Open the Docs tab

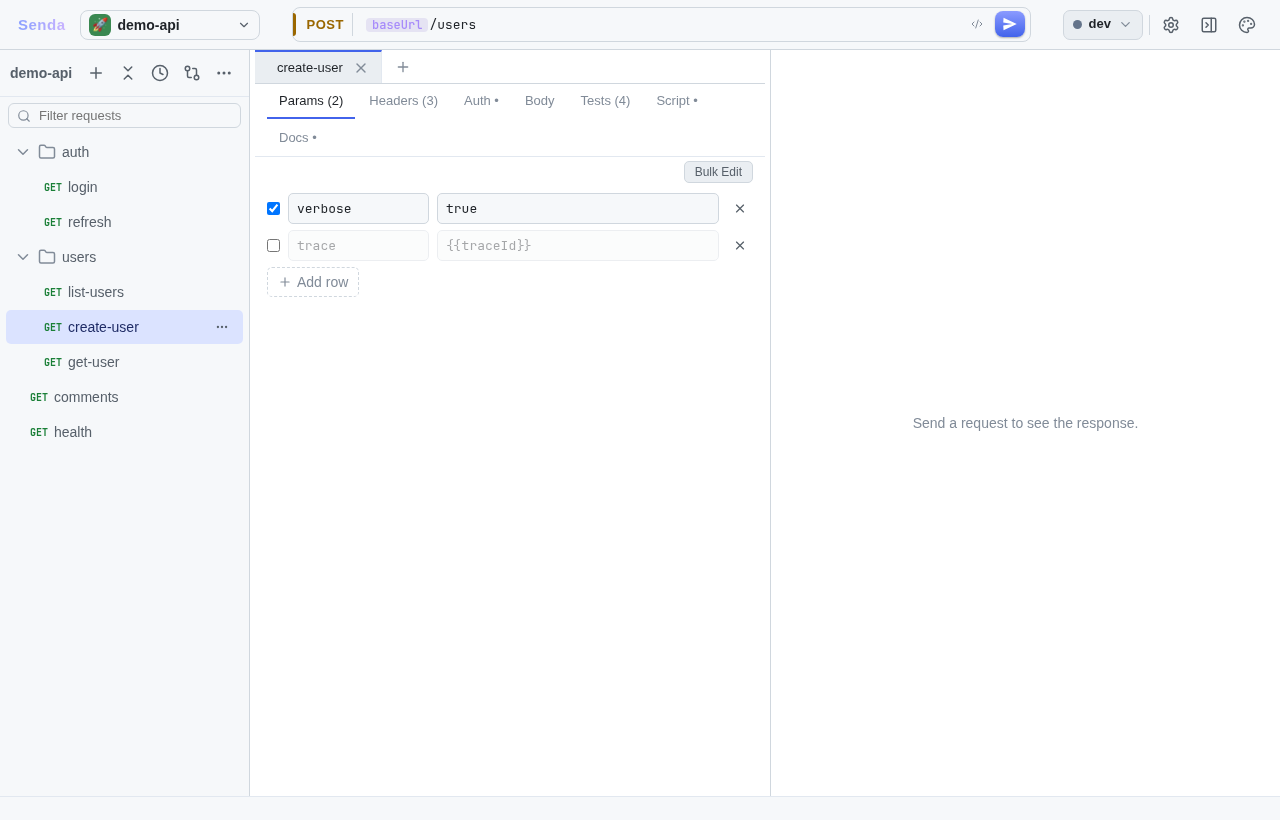click(298, 138)
